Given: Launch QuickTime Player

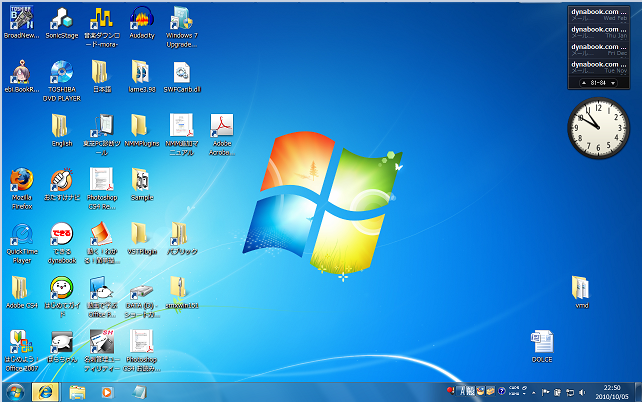Looking at the screenshot, I should pos(22,243).
